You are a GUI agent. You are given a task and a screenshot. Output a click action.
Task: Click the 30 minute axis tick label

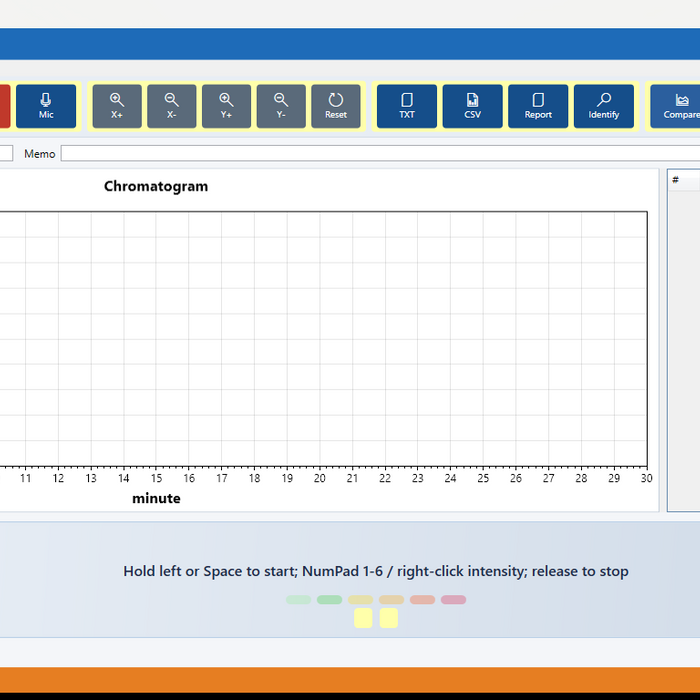pos(646,478)
